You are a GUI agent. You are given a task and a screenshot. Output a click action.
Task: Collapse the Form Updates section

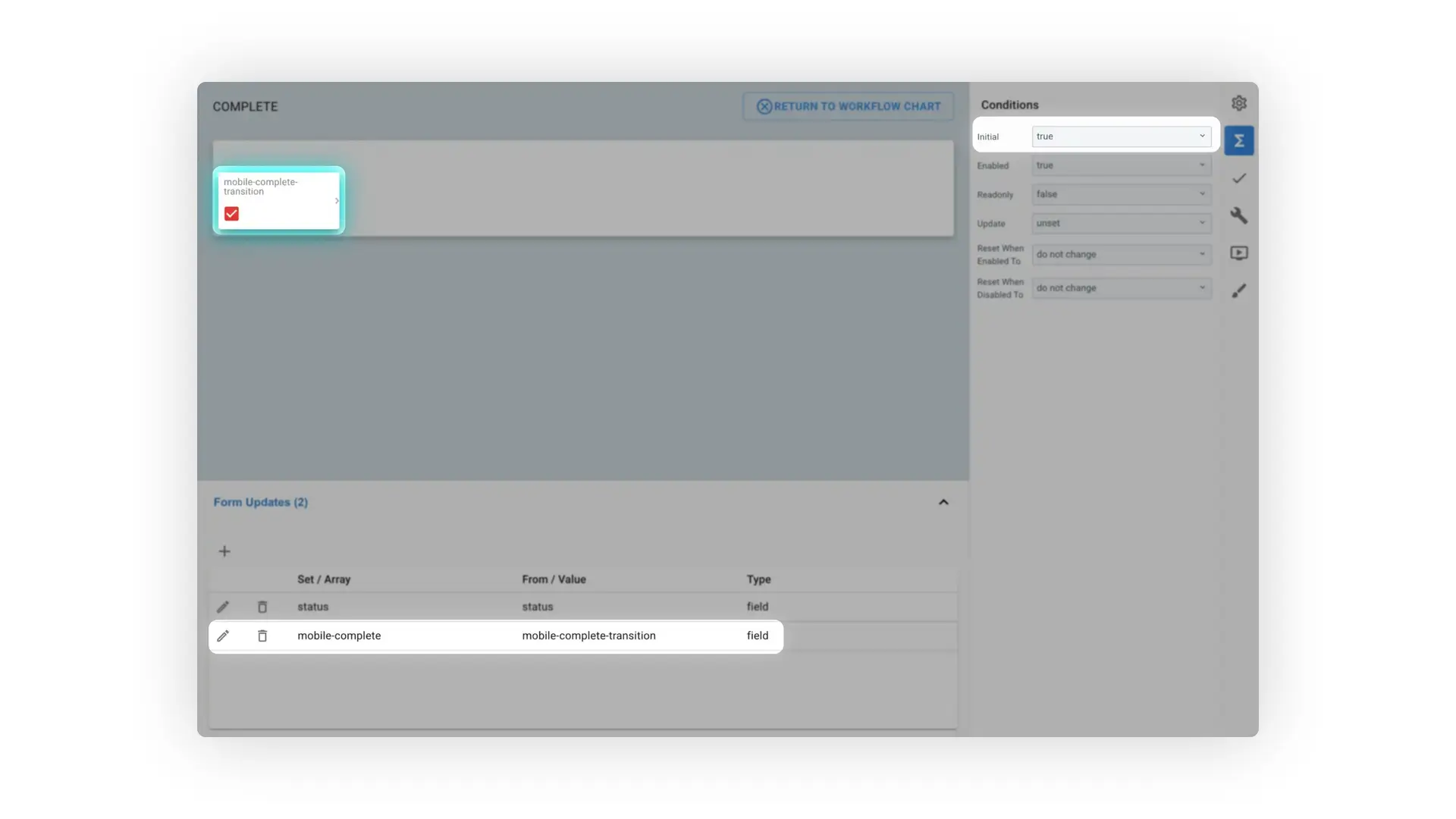[943, 501]
